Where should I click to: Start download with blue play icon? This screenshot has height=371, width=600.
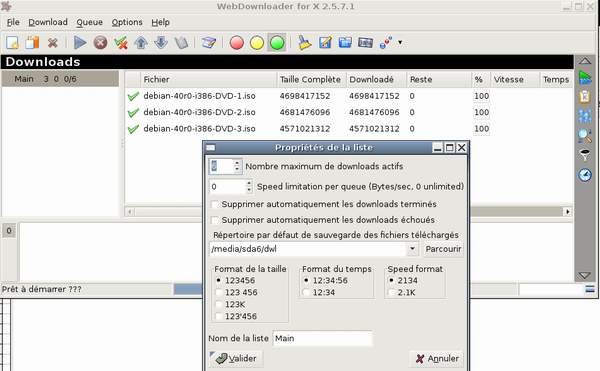(80, 42)
